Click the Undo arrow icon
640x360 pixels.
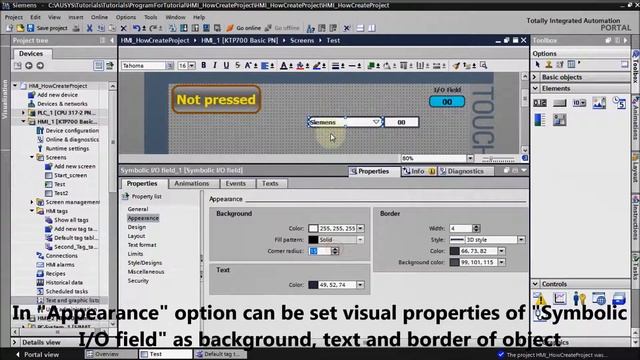point(136,28)
